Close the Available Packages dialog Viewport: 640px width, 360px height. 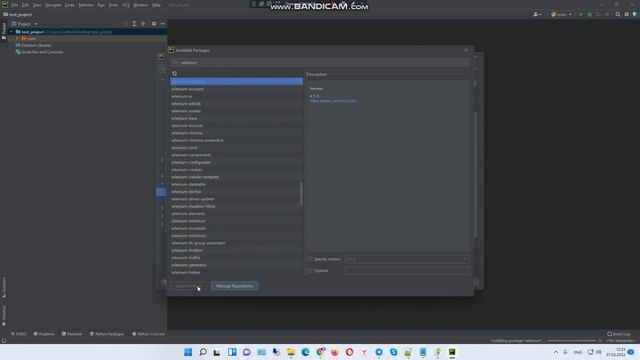(x=466, y=50)
